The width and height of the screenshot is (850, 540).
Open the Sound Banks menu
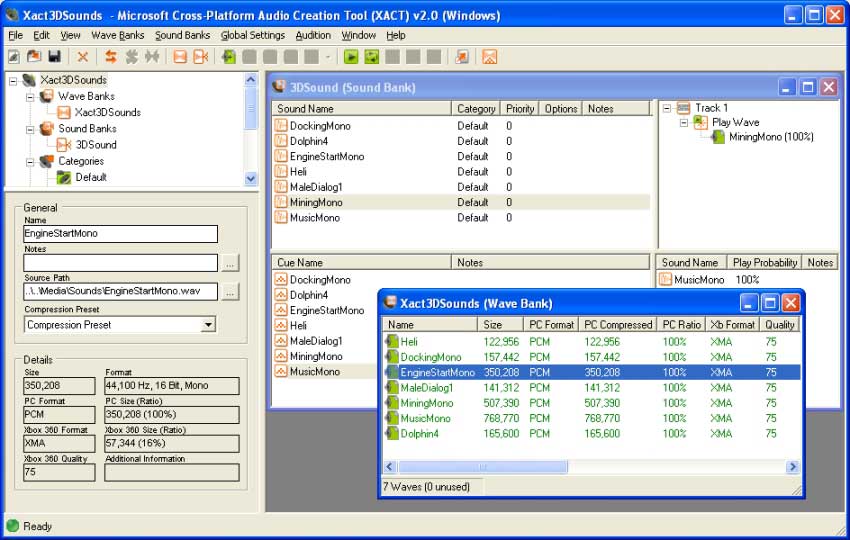[182, 35]
